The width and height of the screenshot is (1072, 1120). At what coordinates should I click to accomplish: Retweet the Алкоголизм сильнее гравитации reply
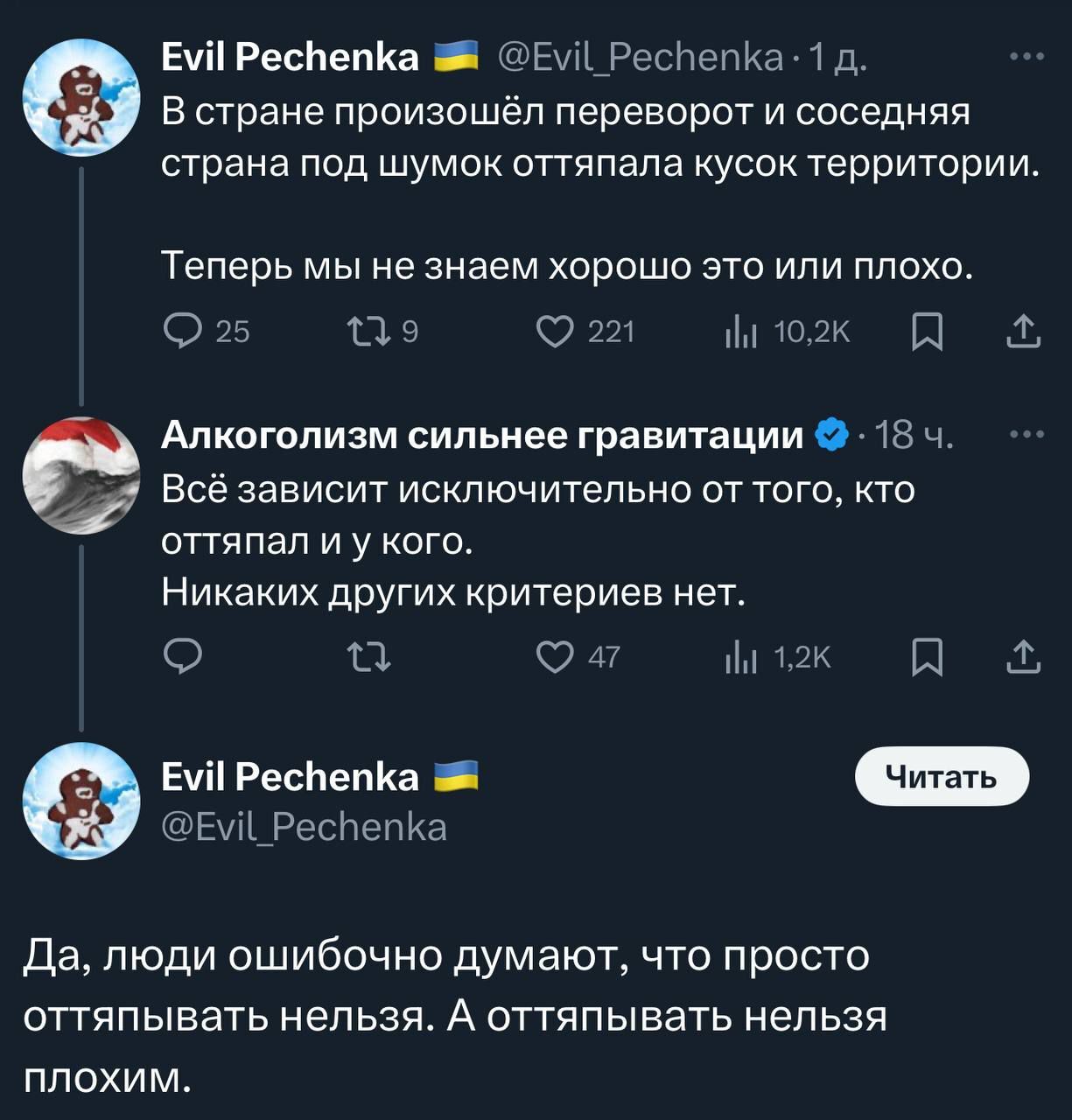[368, 656]
